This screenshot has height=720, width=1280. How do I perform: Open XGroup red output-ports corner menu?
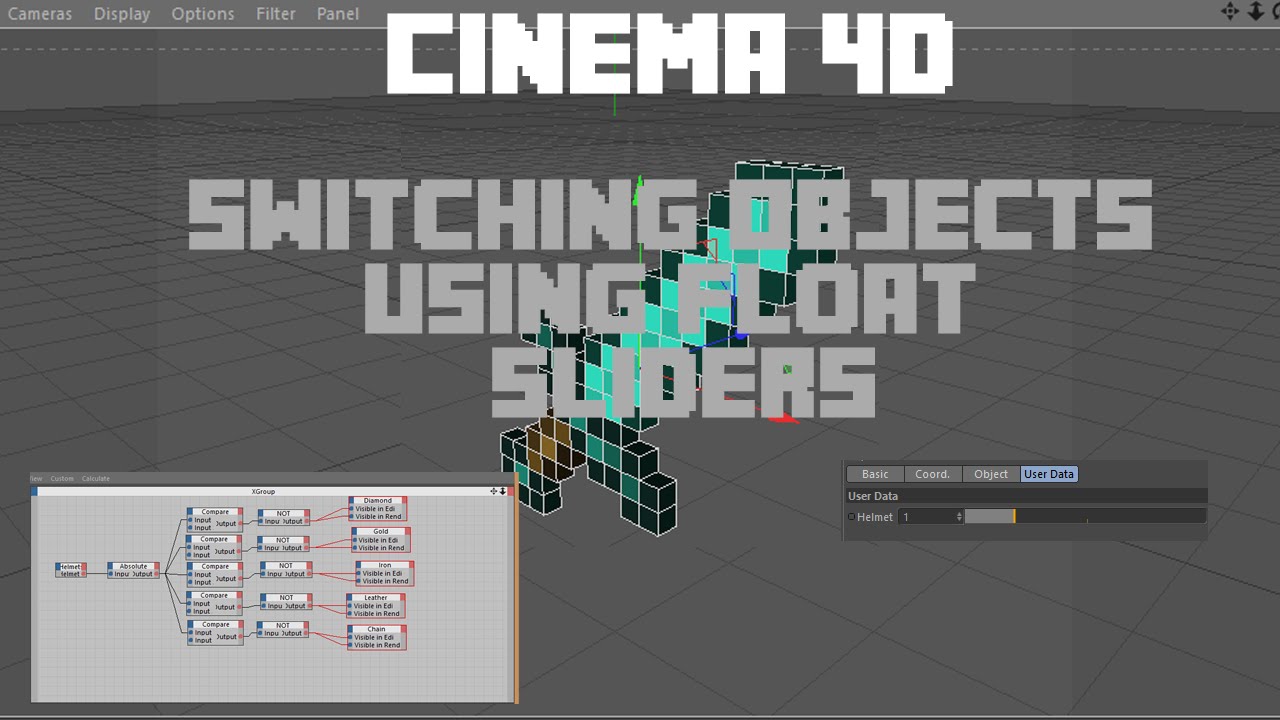click(x=510, y=491)
